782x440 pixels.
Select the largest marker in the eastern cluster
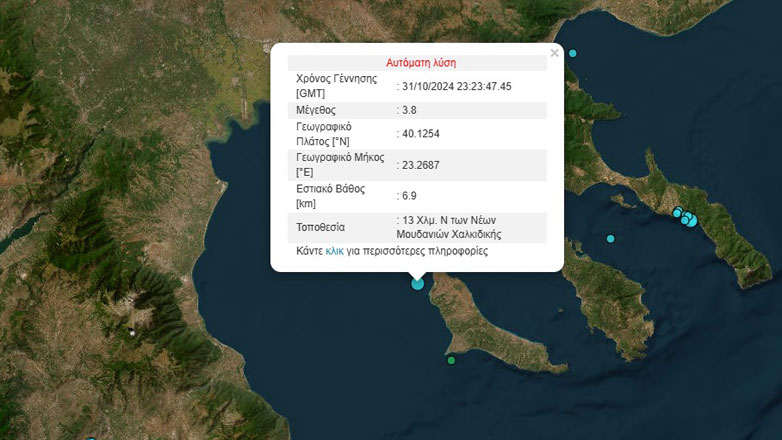pos(691,220)
